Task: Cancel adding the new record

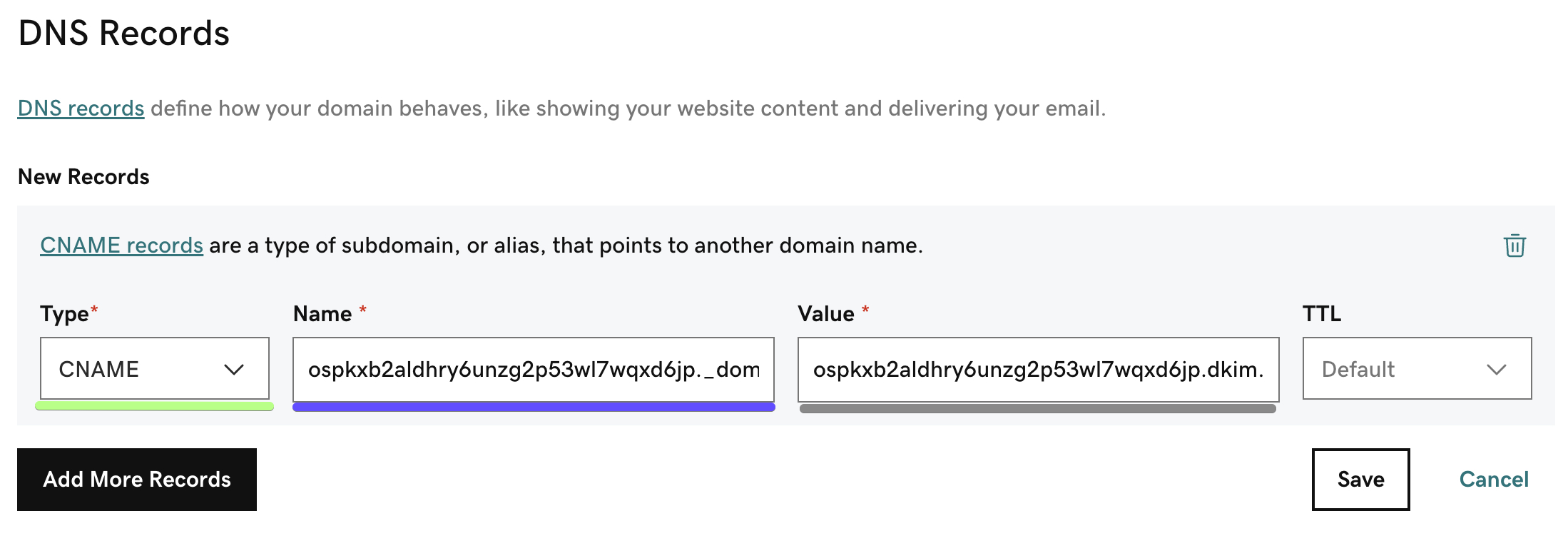Action: pyautogui.click(x=1494, y=480)
